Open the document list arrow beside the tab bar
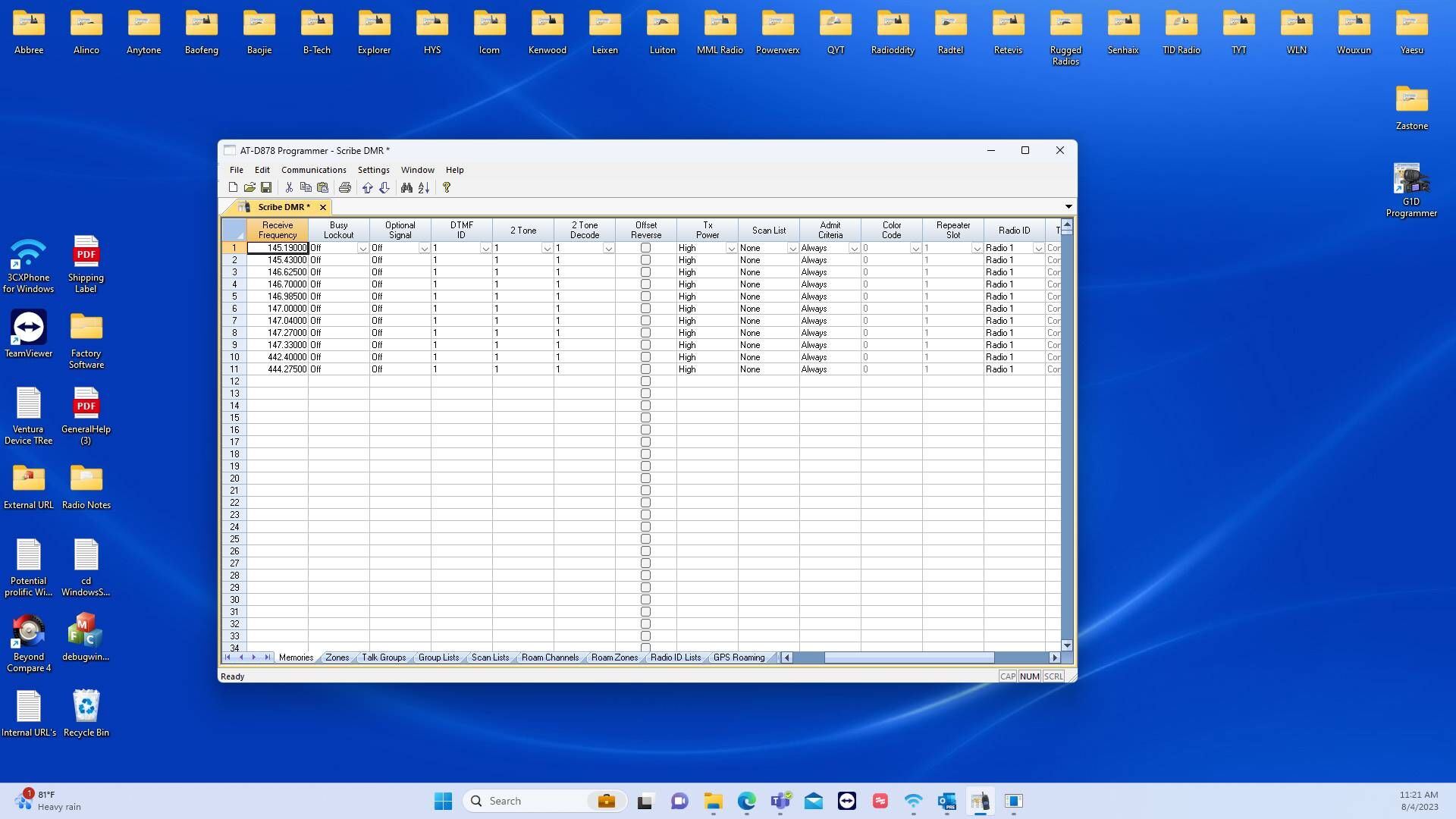This screenshot has width=1456, height=819. [x=1068, y=206]
